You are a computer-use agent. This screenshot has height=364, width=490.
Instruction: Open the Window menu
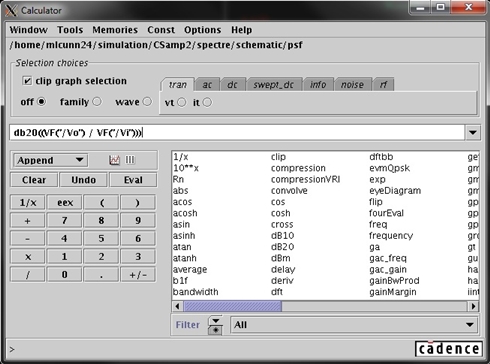28,30
